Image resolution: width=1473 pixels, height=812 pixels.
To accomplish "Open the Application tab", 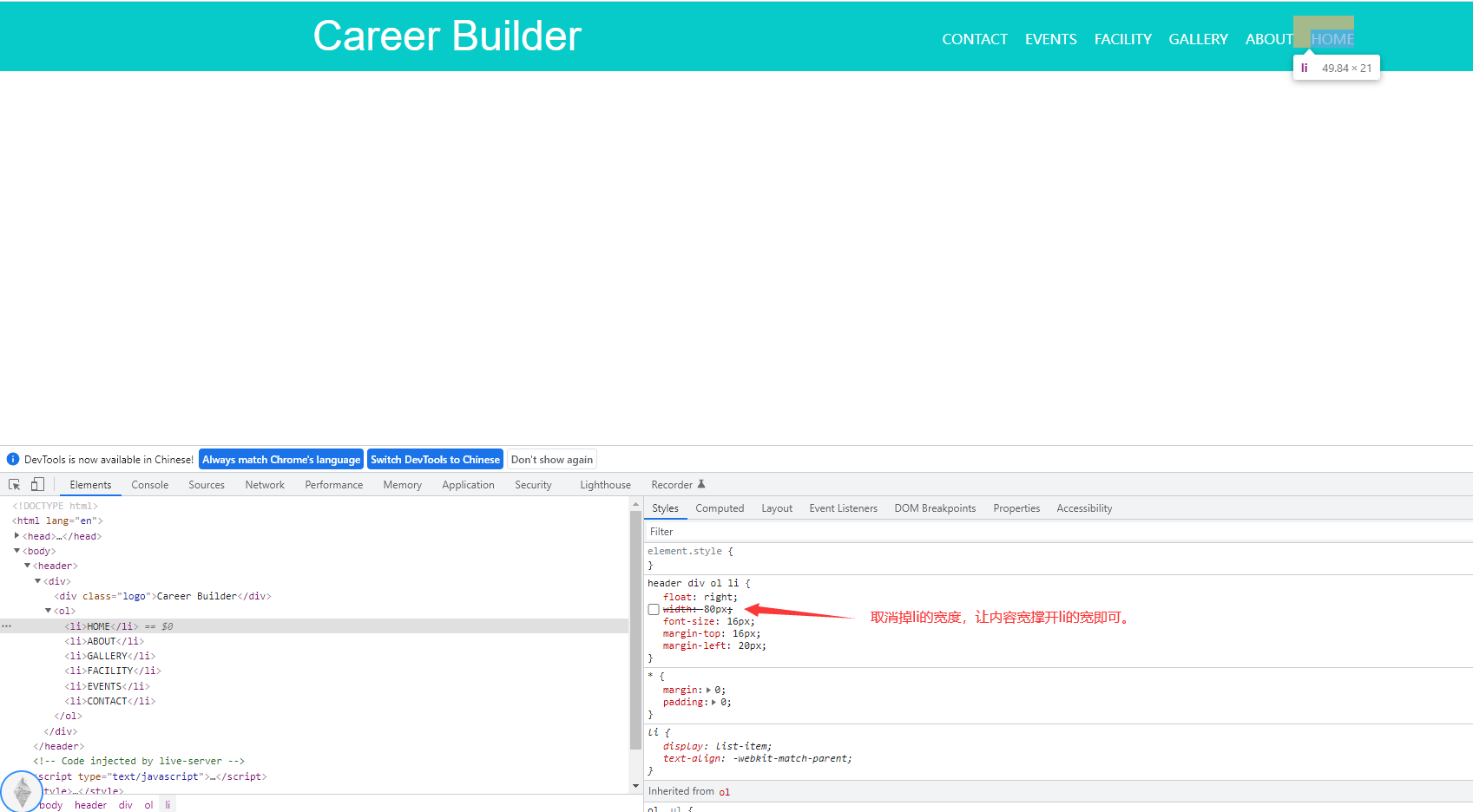I will click(x=468, y=485).
